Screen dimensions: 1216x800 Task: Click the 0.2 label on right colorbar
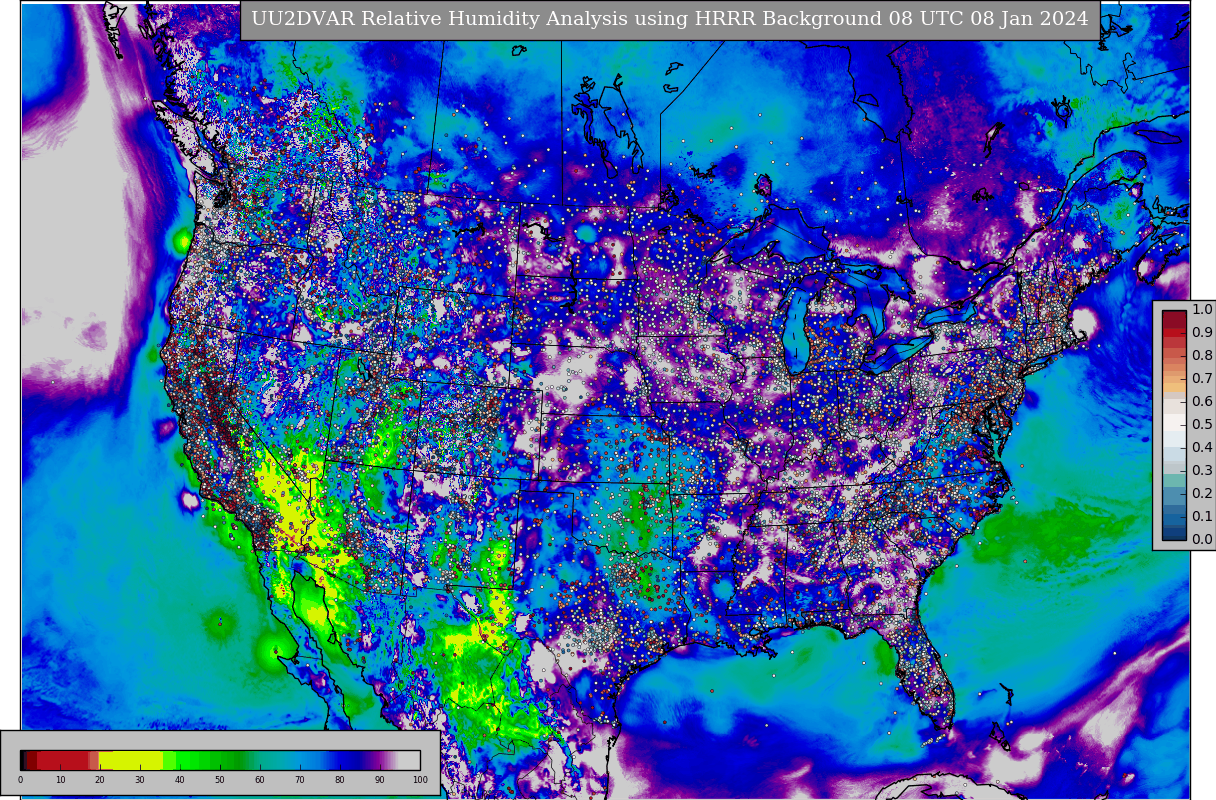[1202, 494]
